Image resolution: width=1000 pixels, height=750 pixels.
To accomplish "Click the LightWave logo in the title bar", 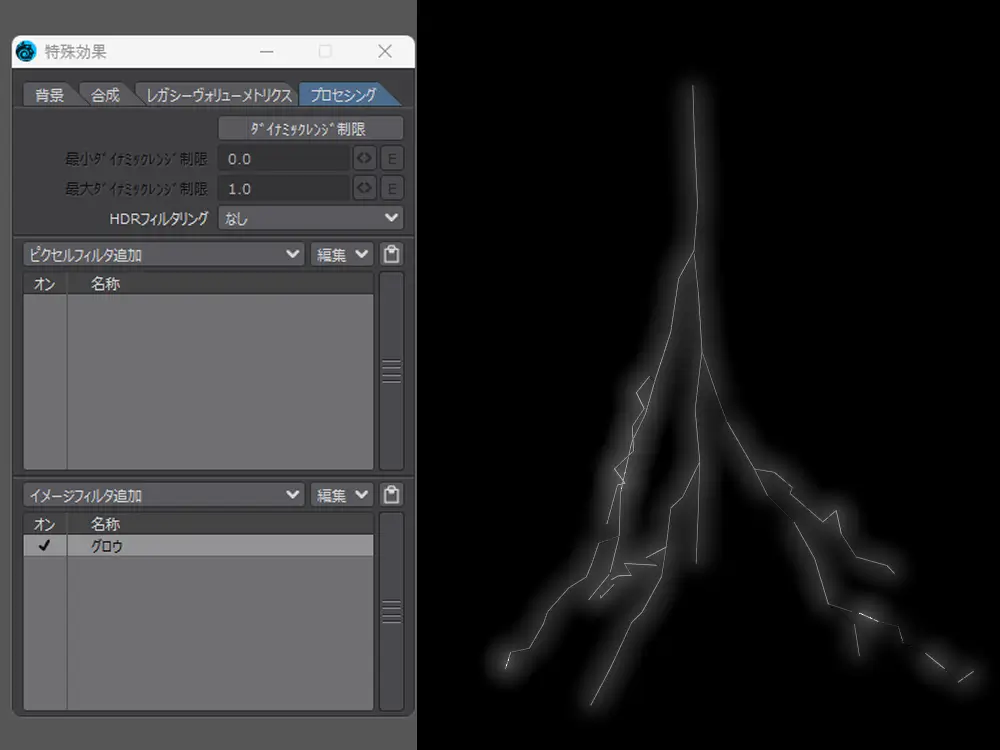I will [x=27, y=51].
